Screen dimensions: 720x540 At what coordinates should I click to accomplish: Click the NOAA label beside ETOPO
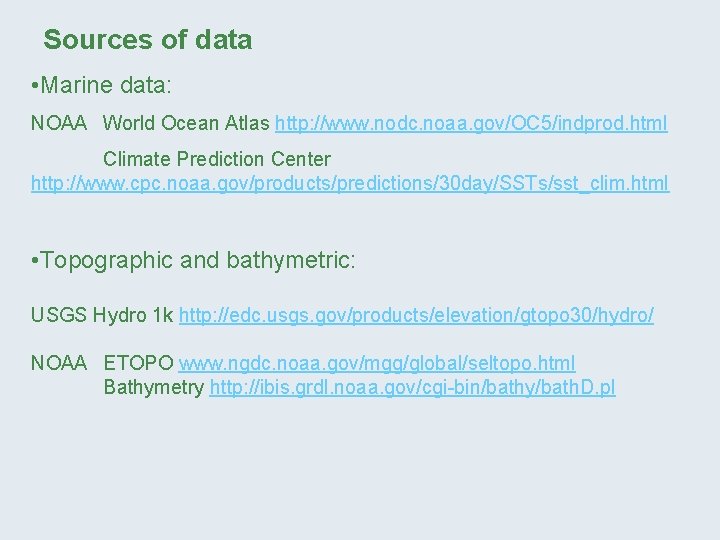click(x=59, y=364)
